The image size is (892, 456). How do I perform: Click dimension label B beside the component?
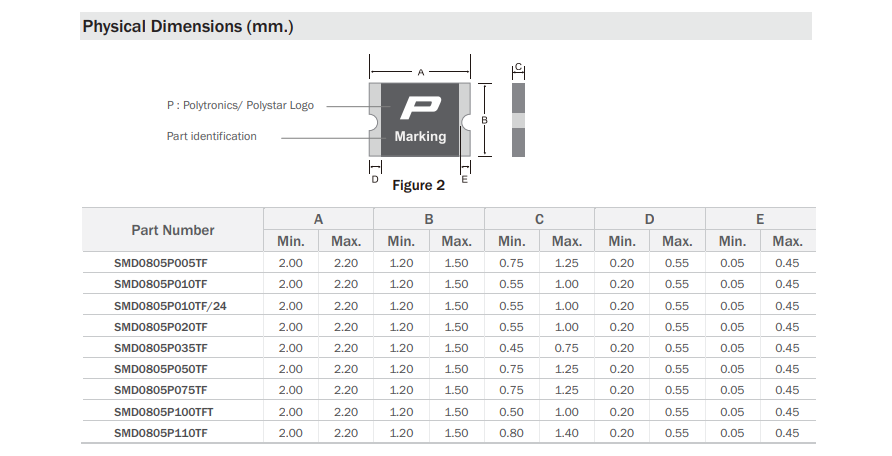(484, 120)
